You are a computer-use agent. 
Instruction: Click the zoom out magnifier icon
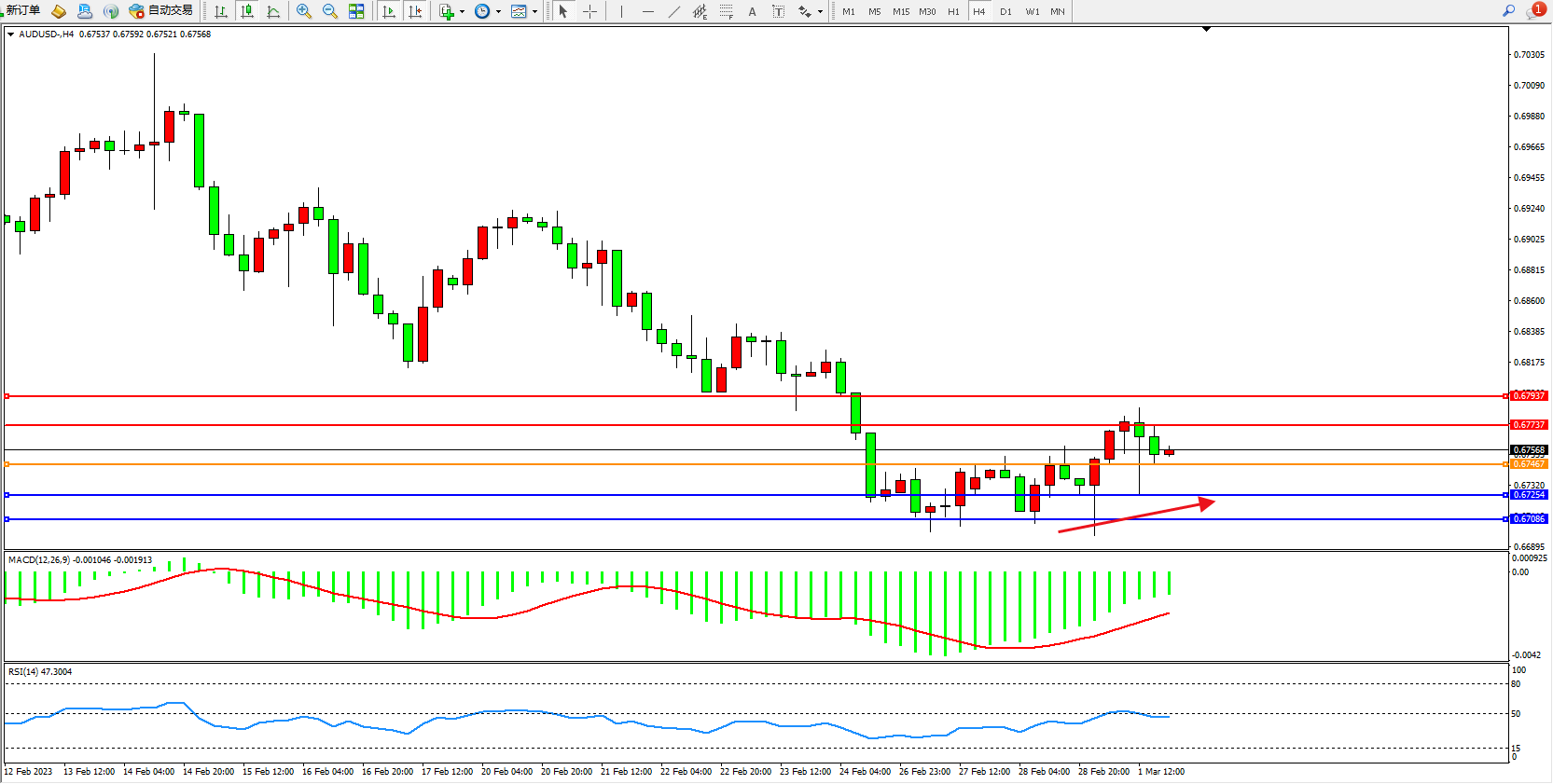[x=329, y=11]
